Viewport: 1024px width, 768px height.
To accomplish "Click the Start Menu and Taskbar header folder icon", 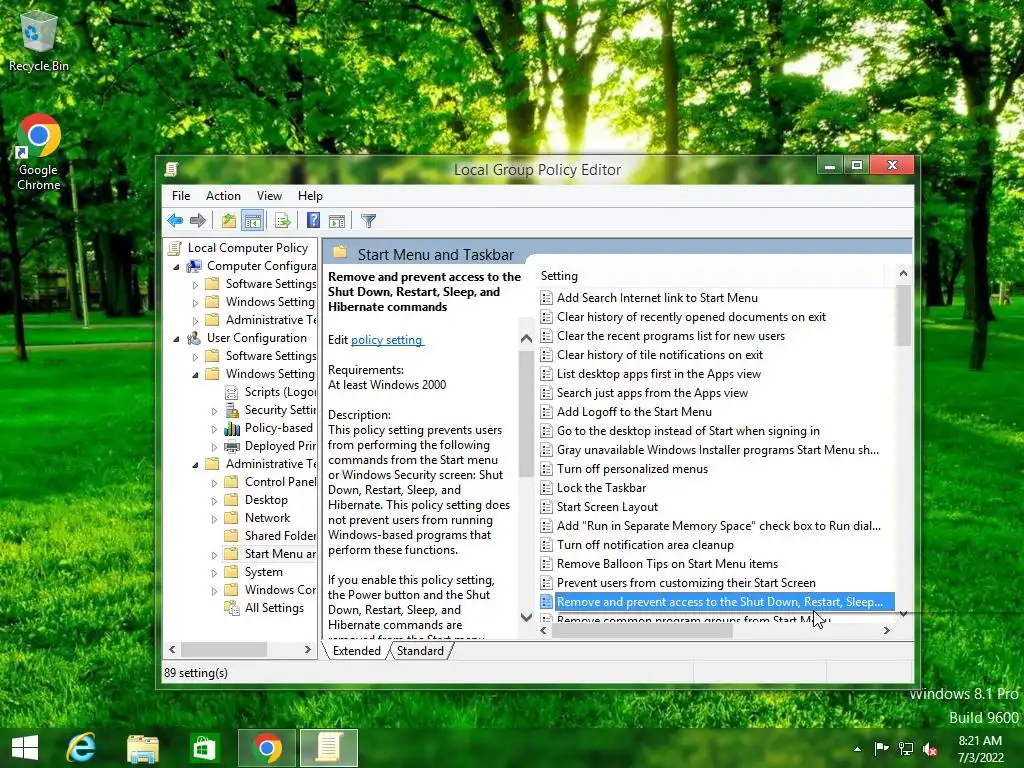I will coord(340,253).
